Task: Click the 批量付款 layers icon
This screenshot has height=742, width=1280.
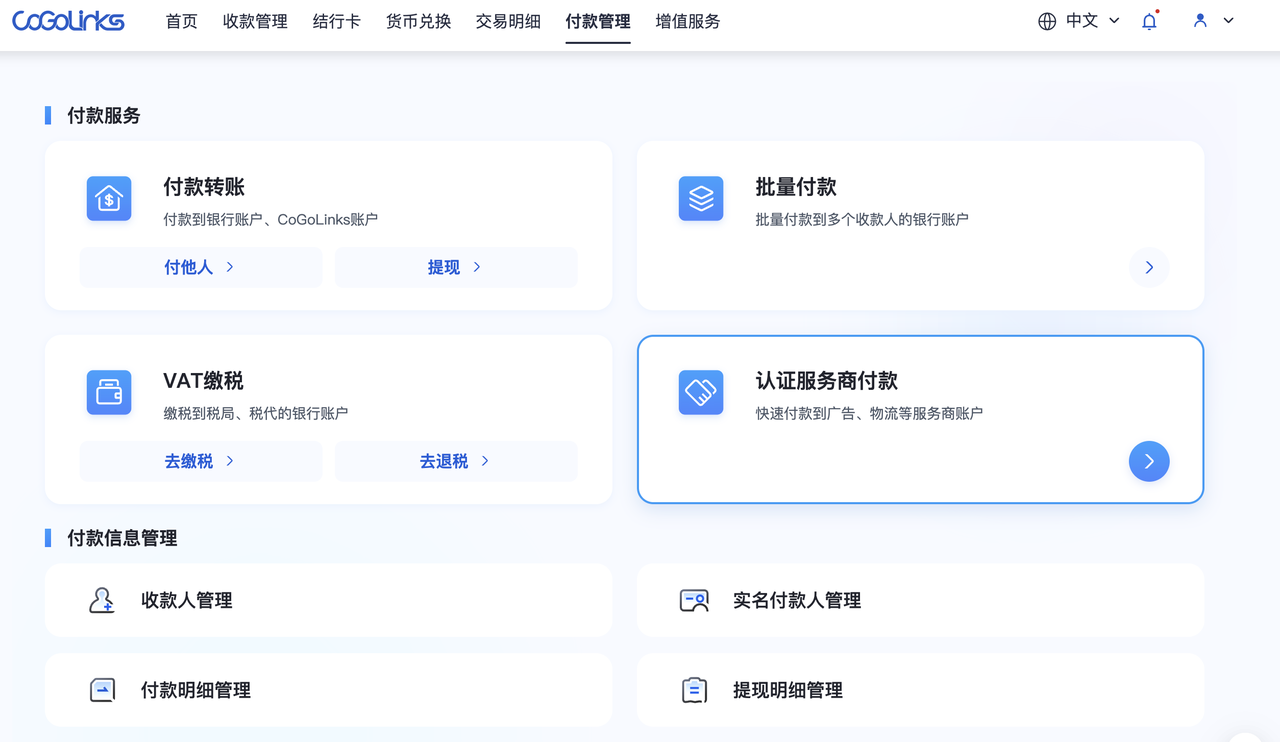Action: click(701, 199)
